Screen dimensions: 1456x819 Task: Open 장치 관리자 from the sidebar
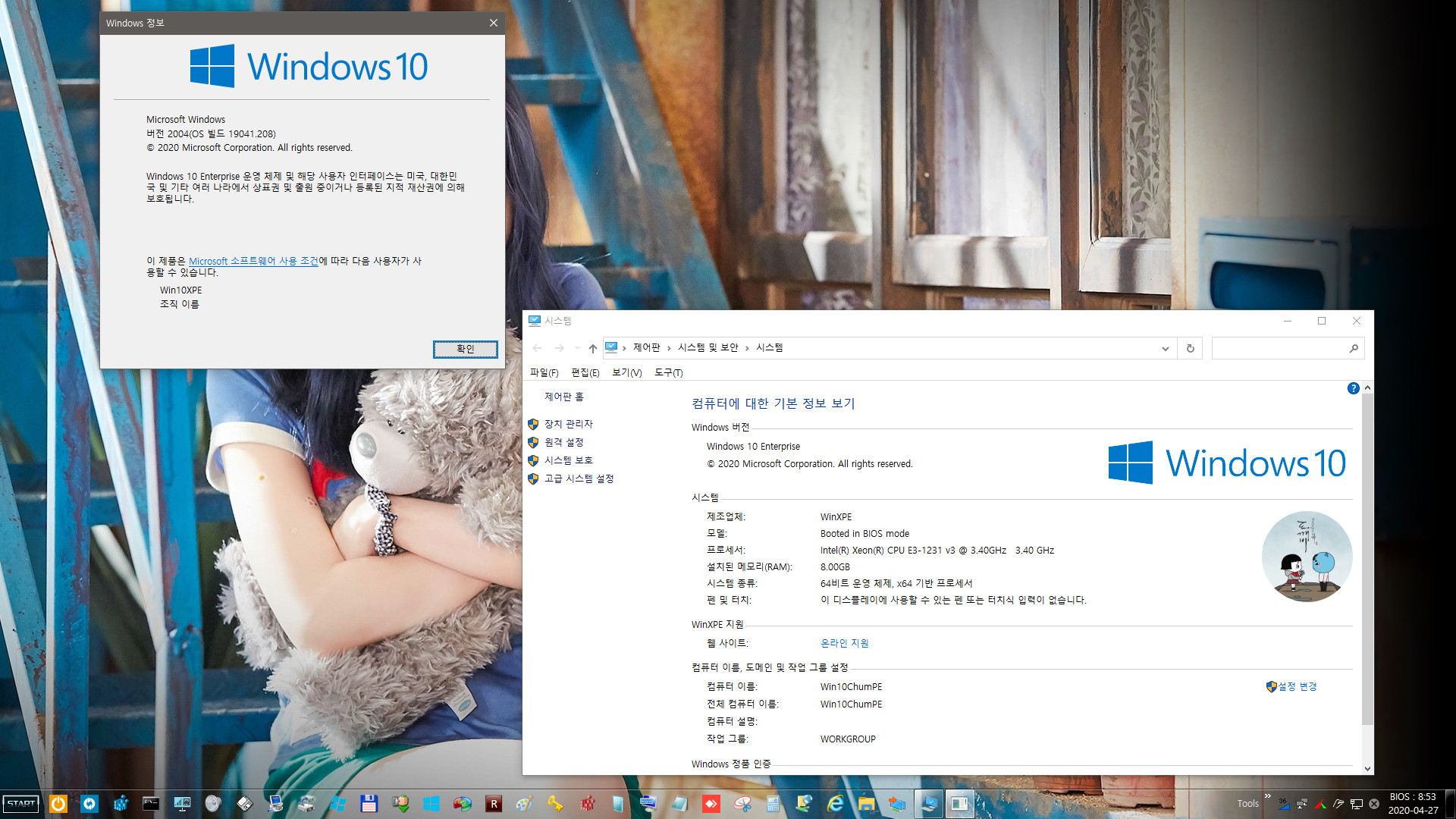tap(568, 424)
